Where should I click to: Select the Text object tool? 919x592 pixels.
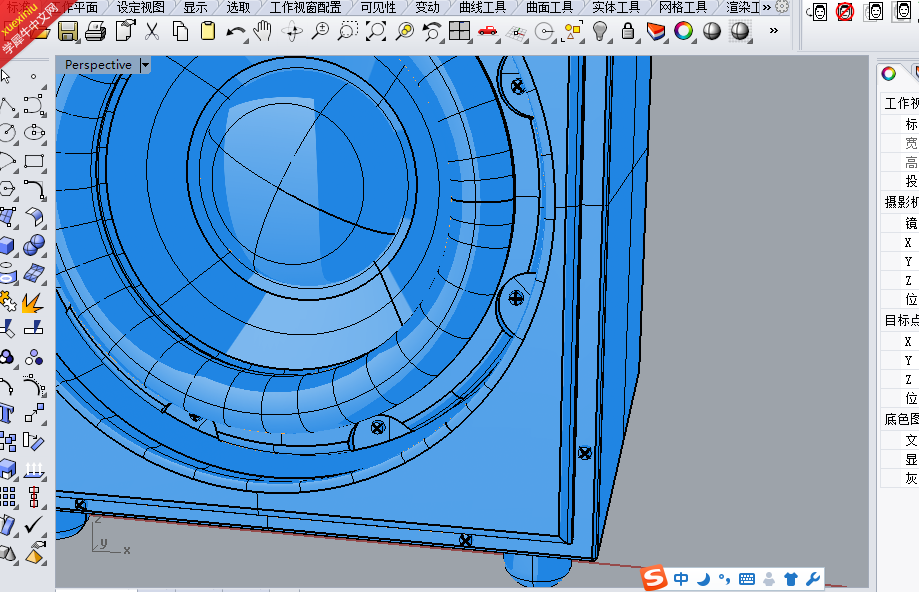pos(8,413)
